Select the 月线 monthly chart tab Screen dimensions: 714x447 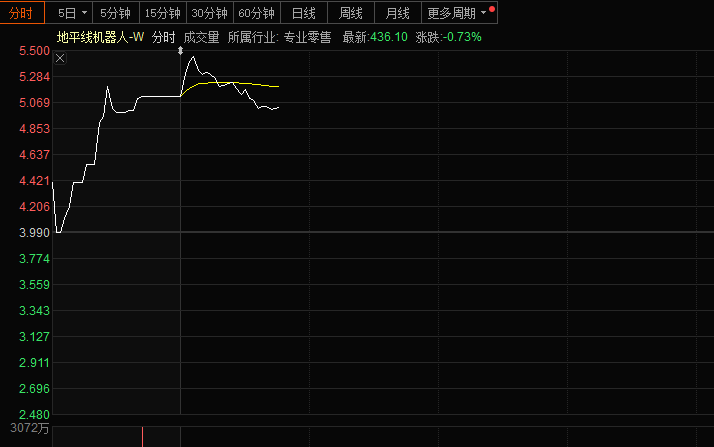point(397,13)
